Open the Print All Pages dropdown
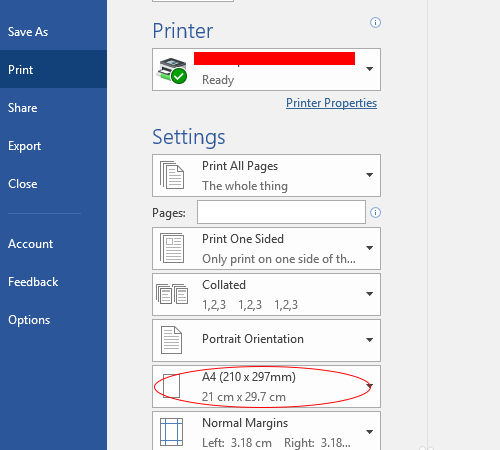This screenshot has width=500, height=450. tap(266, 175)
